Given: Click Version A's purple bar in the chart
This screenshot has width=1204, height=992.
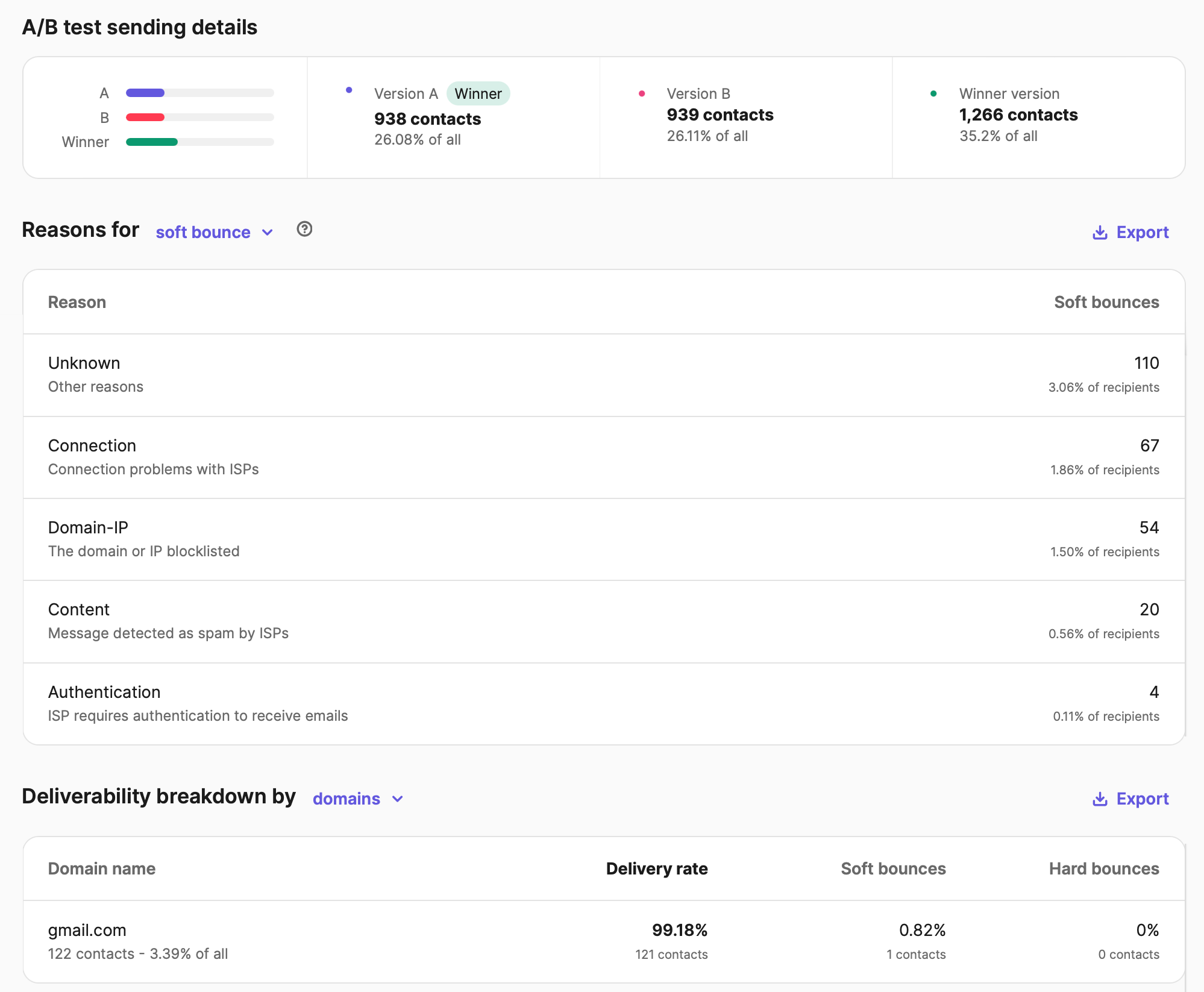Looking at the screenshot, I should 145,93.
